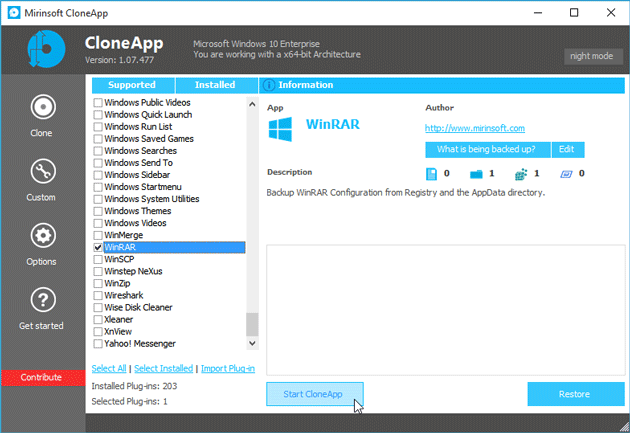This screenshot has width=630, height=433.
Task: Click the Selected Plug-ins: 1 text
Action: [x=129, y=401]
